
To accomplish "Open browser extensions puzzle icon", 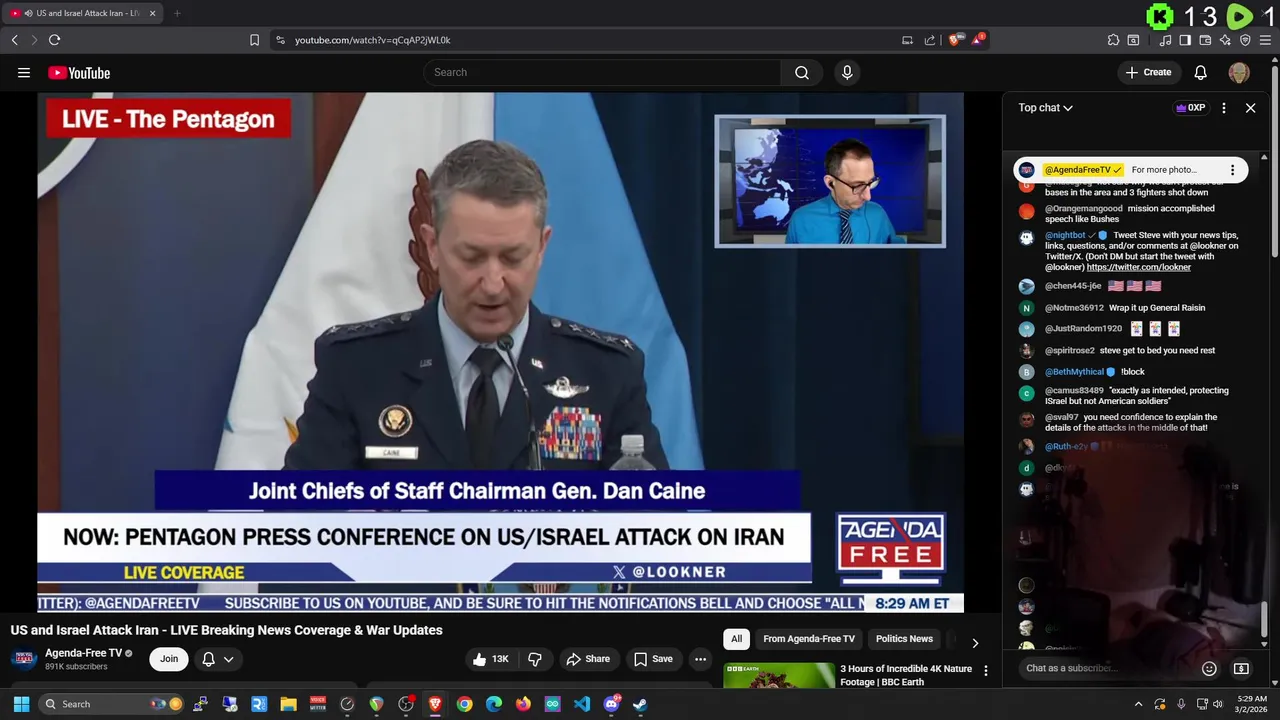I will coord(1113,40).
